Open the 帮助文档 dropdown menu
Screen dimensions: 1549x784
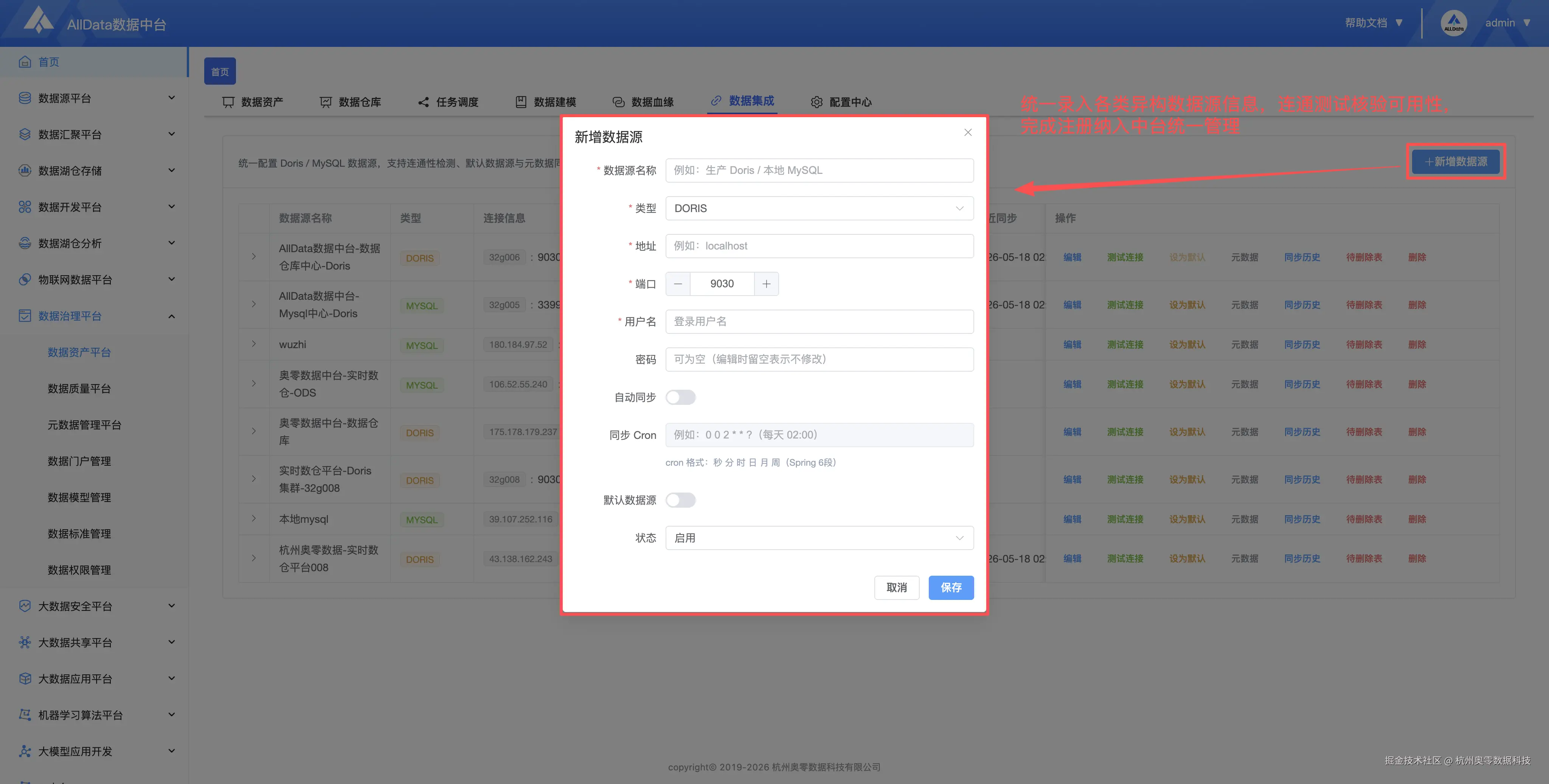tap(1374, 23)
